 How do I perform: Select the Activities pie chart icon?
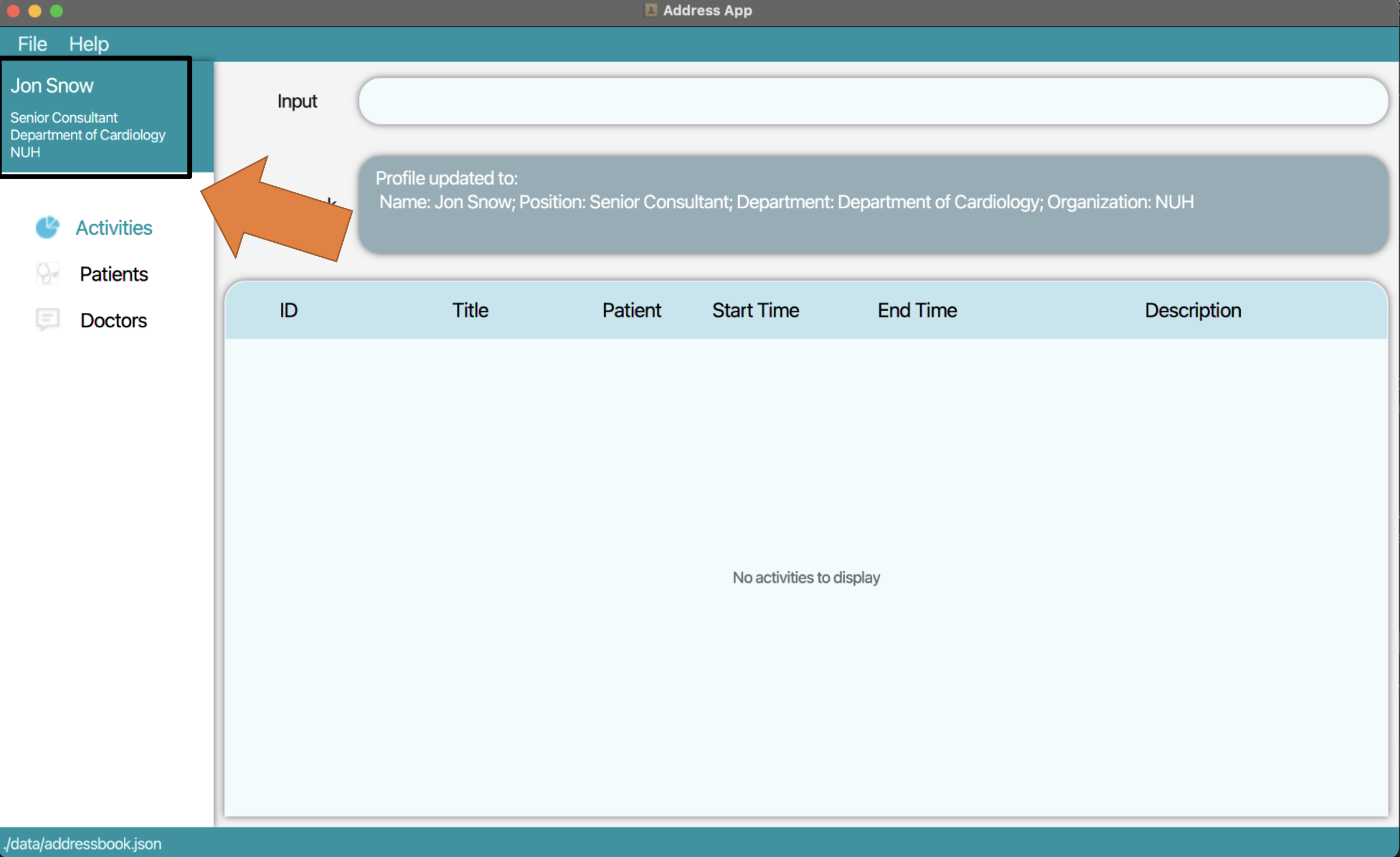pos(48,227)
